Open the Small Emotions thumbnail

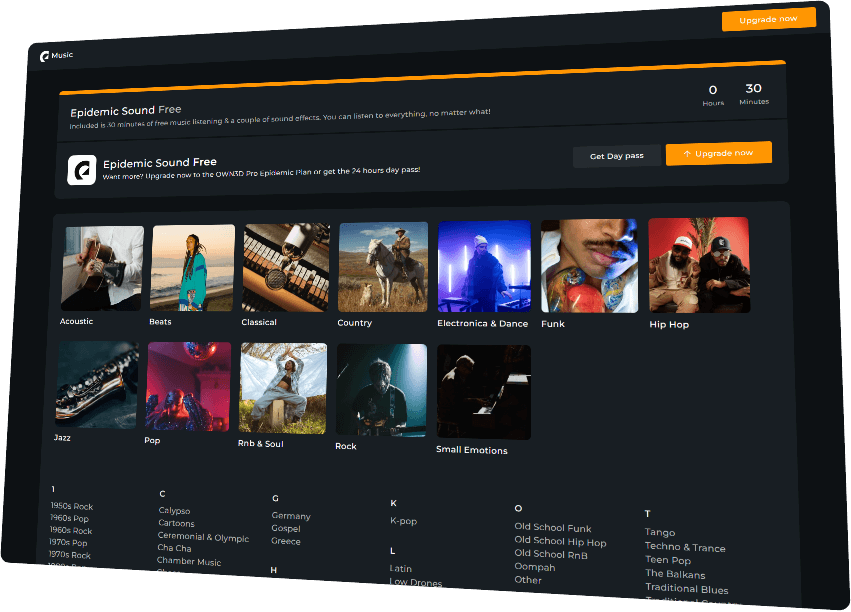click(x=484, y=392)
